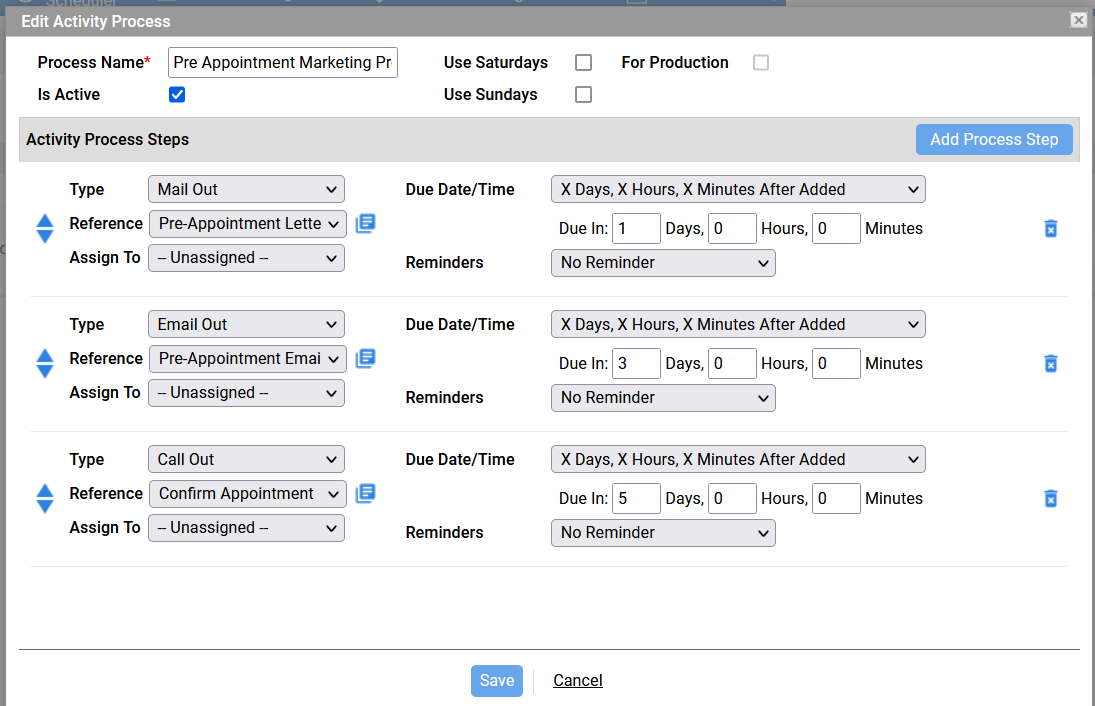
Task: Uncheck the Is Active checkbox
Action: tap(177, 94)
